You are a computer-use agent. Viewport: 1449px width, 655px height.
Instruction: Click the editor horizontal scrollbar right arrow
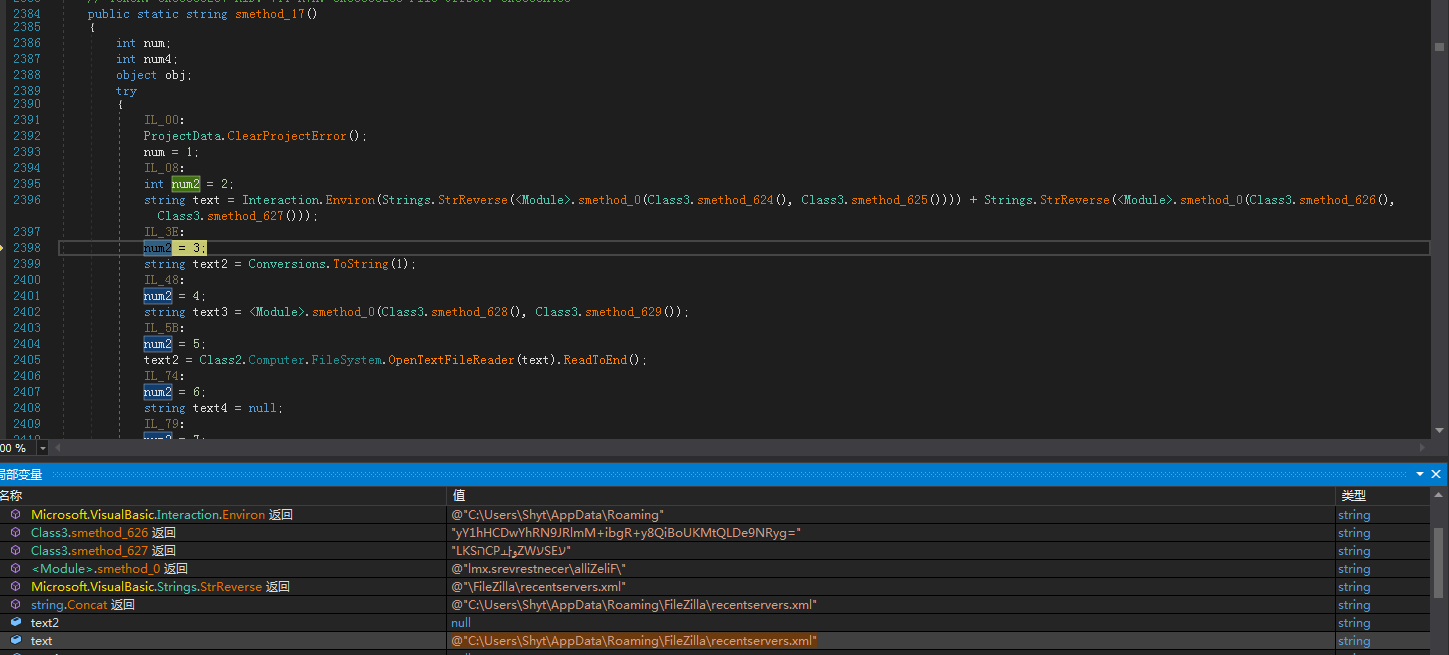coord(1424,448)
